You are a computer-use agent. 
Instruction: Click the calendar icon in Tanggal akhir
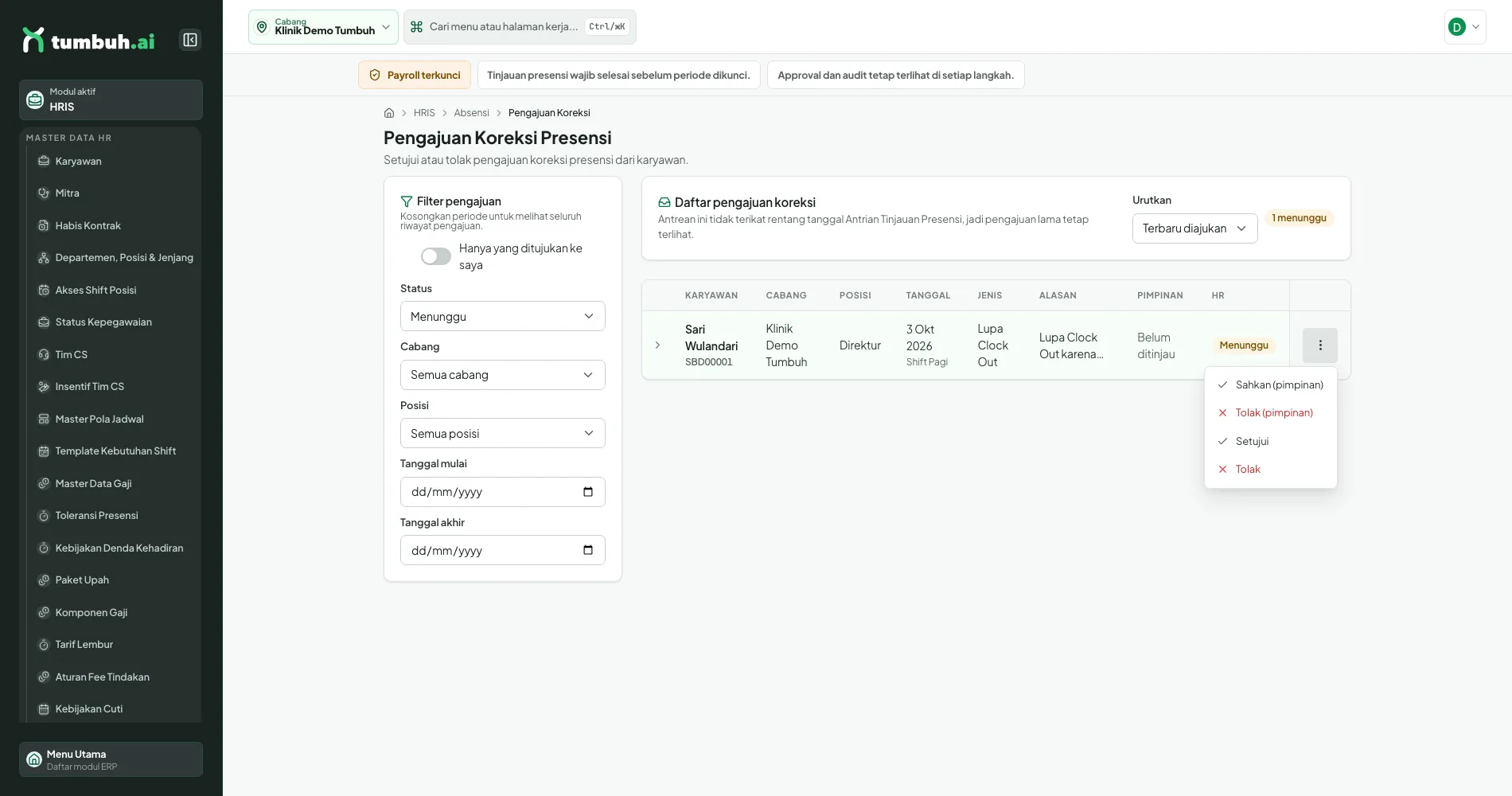click(x=588, y=550)
